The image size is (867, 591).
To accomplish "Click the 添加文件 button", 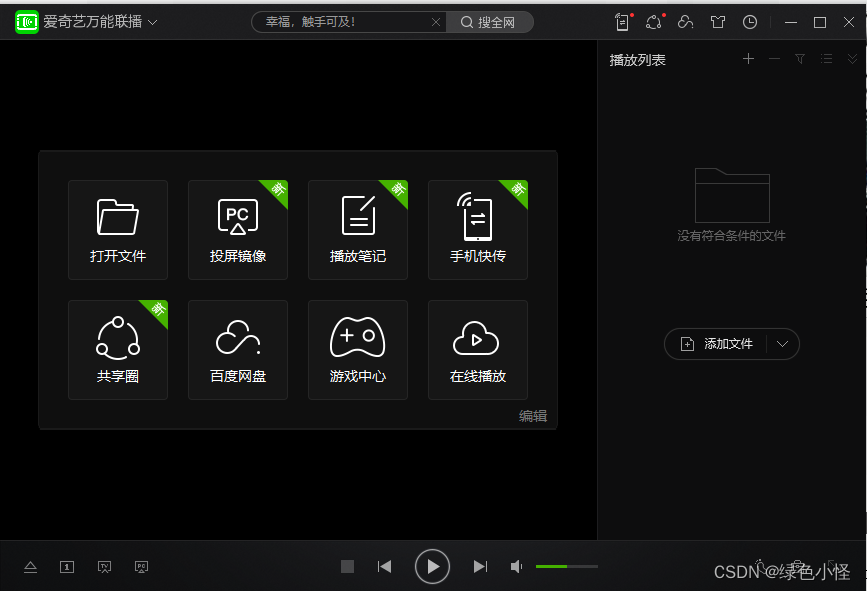I will (x=717, y=344).
